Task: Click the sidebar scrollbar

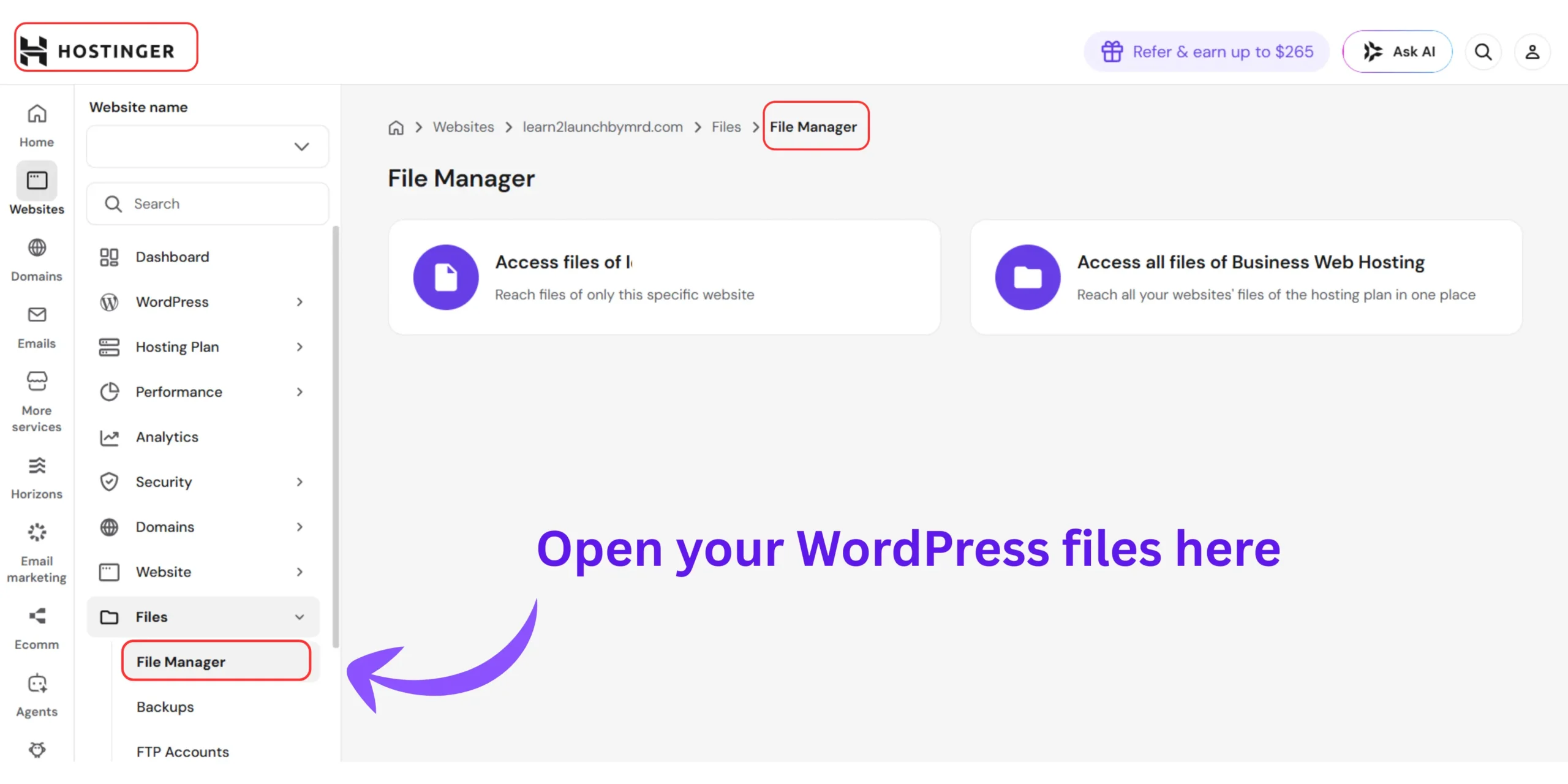Action: click(x=336, y=437)
